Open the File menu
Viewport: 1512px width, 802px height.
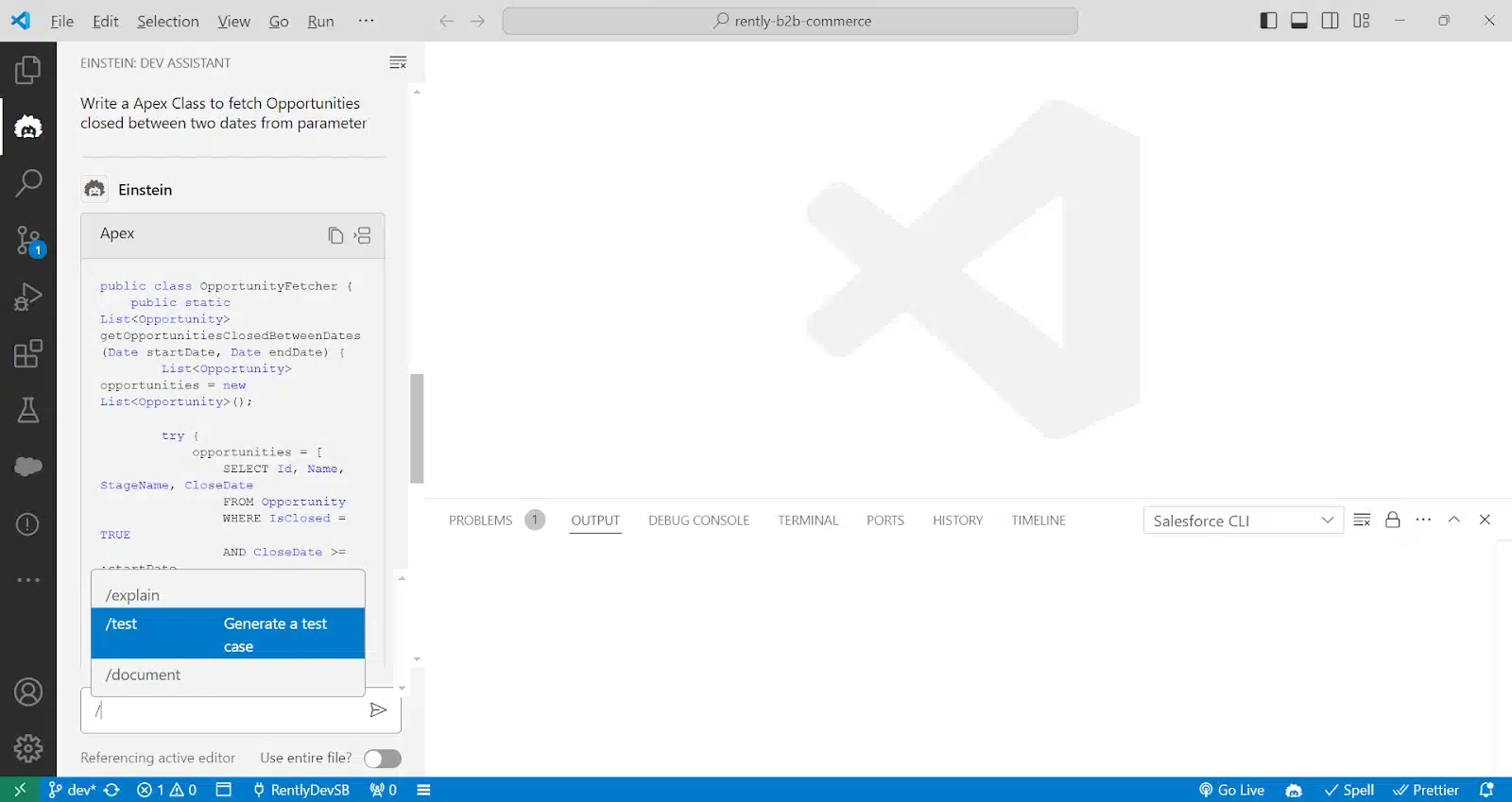61,21
